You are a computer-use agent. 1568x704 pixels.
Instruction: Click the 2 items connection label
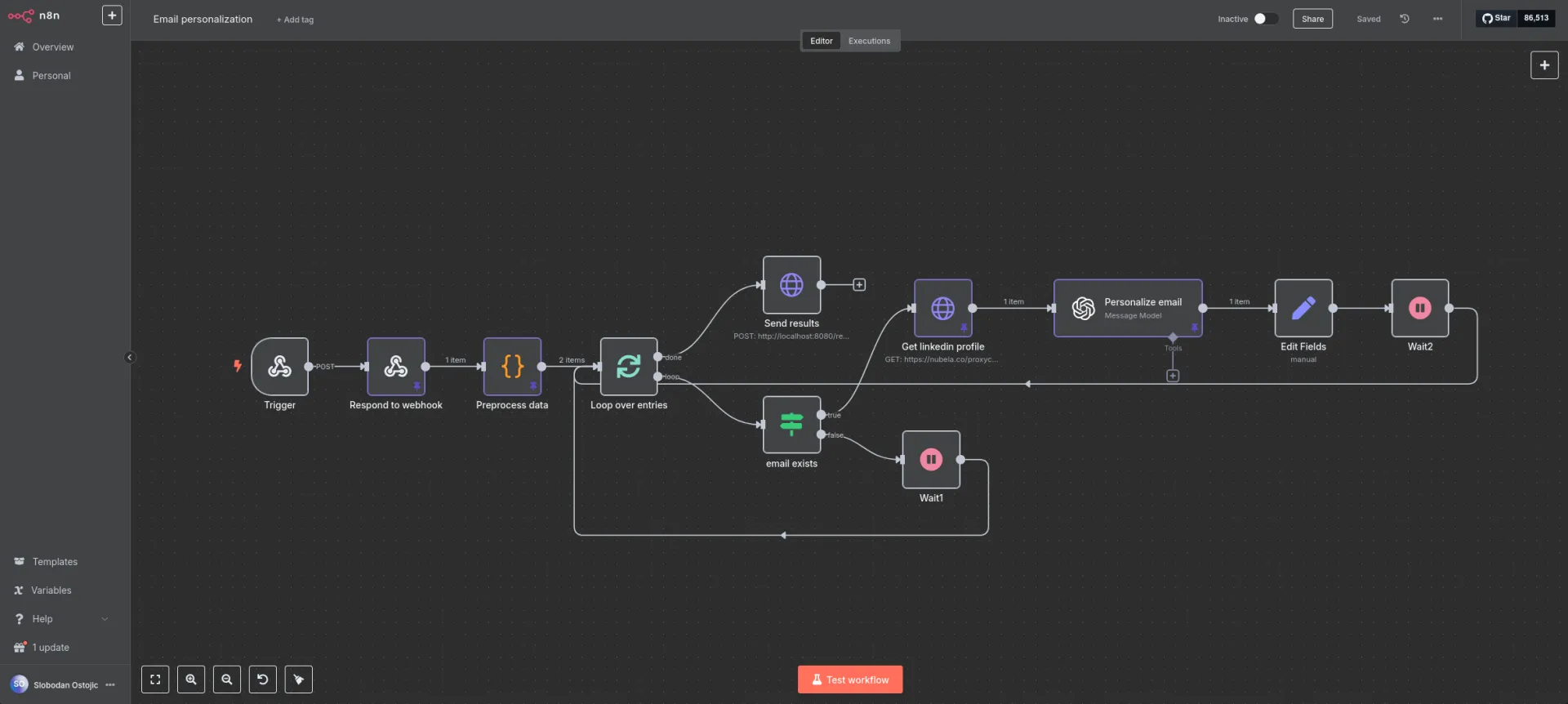coord(572,360)
